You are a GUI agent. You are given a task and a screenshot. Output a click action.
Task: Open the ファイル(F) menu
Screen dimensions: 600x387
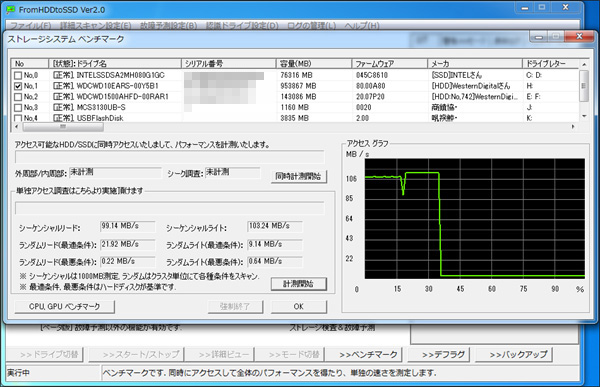(31, 26)
